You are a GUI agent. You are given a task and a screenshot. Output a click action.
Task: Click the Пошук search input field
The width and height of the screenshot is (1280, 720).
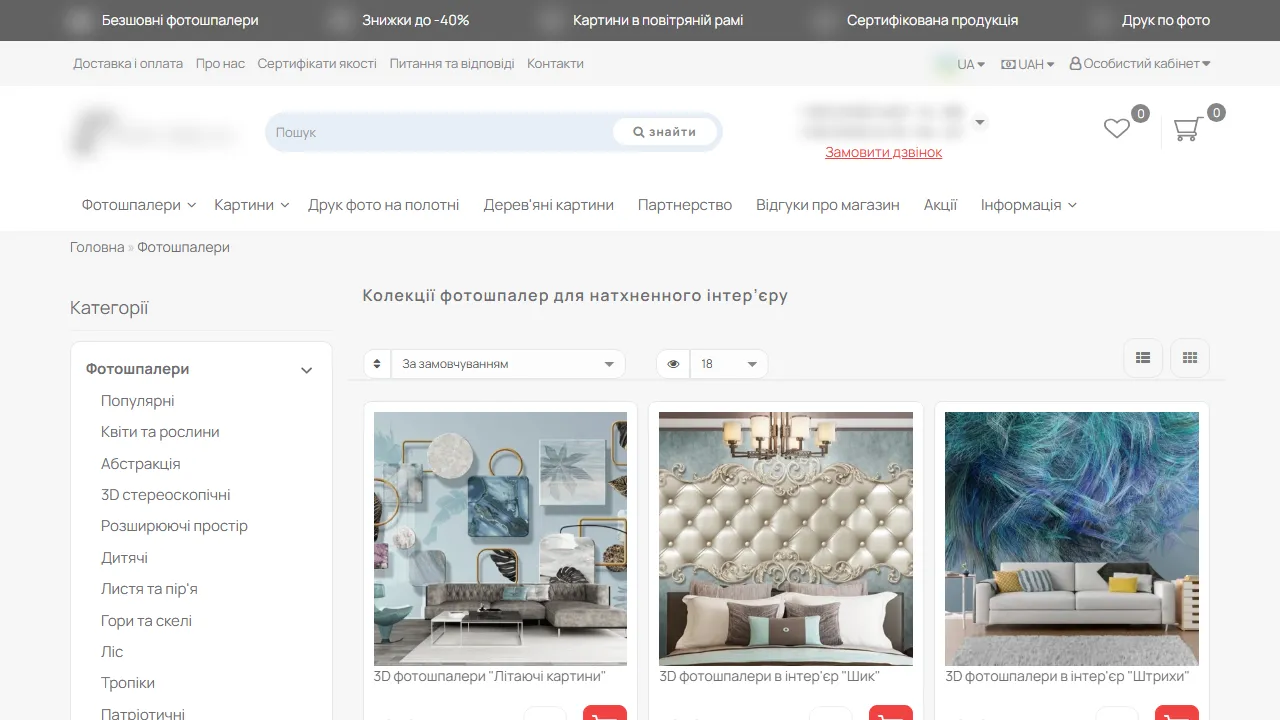click(x=440, y=132)
